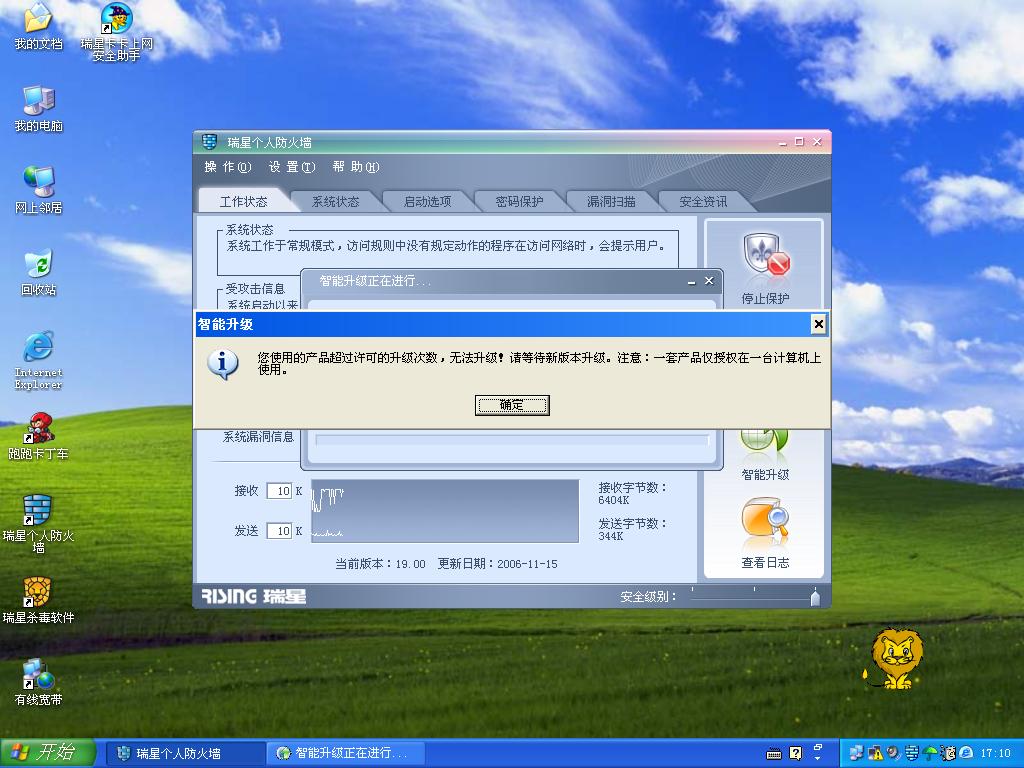Open 瑞星个人防火墙 desktop shortcut
Viewport: 1024px width, 768px height.
pyautogui.click(x=39, y=524)
